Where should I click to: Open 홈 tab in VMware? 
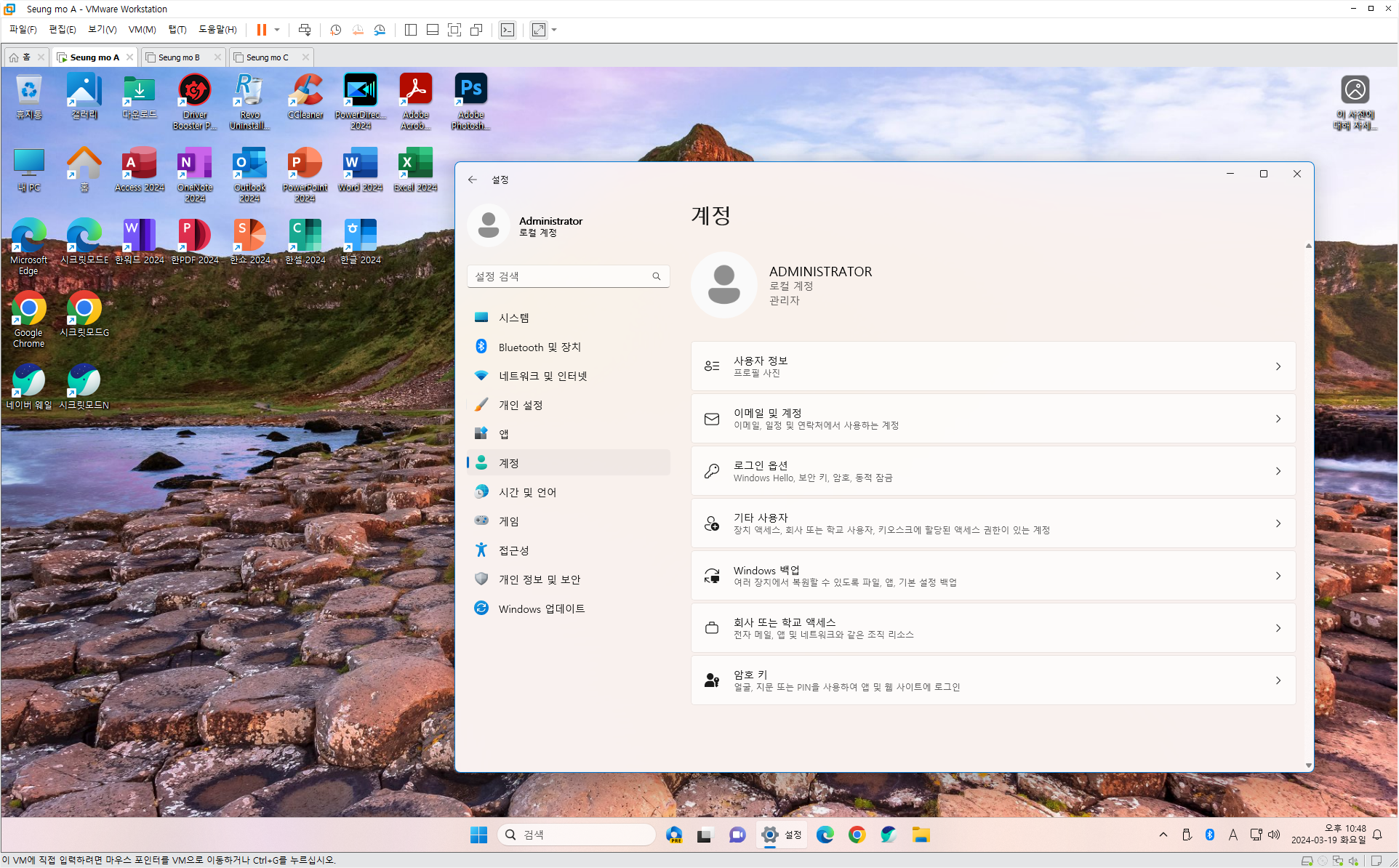click(26, 57)
